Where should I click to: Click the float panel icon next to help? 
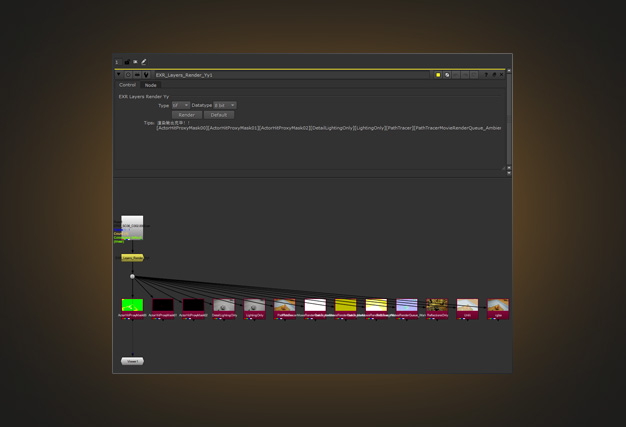(494, 75)
